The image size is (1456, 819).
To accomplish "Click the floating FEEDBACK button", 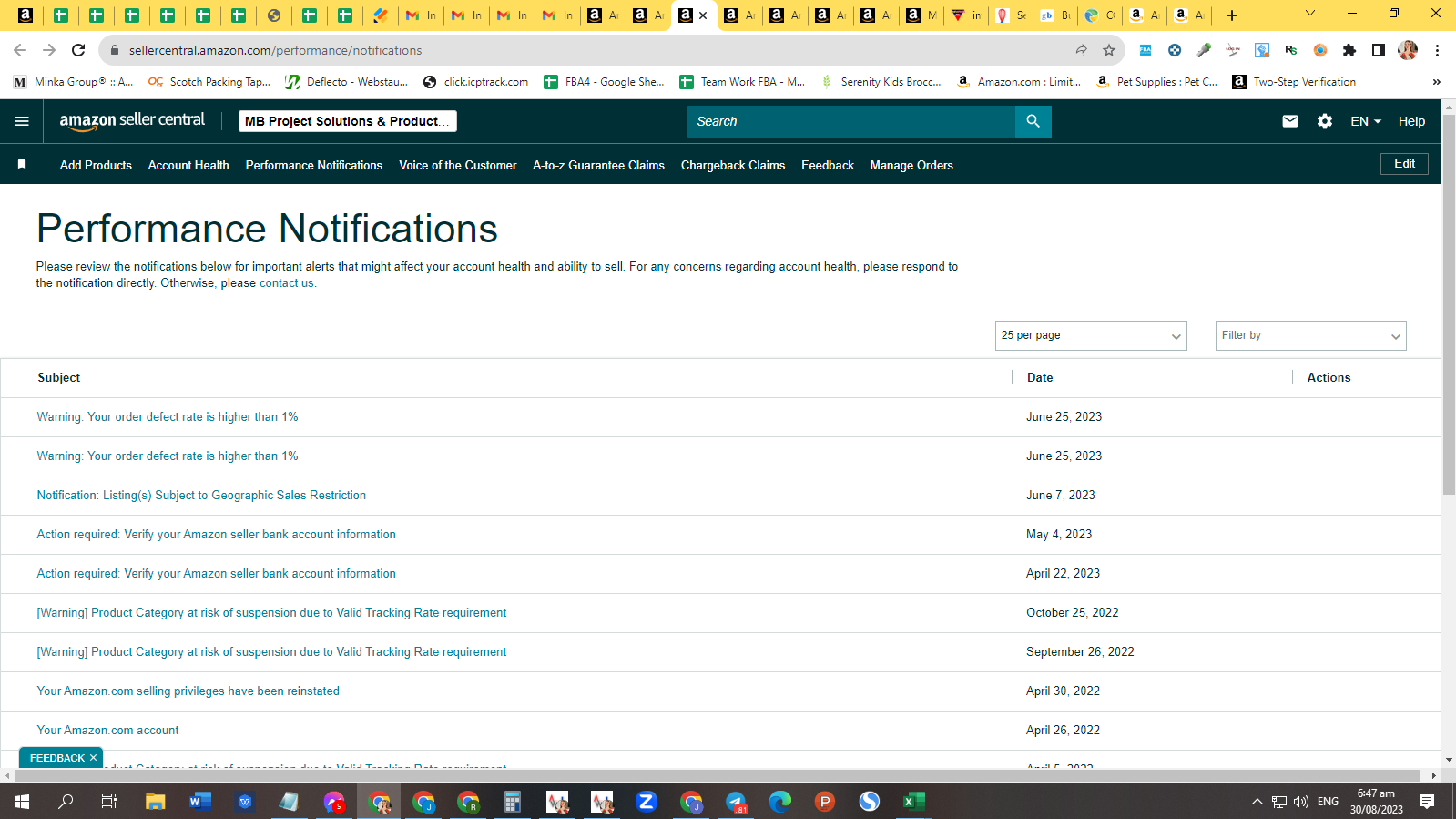I will coord(56,758).
